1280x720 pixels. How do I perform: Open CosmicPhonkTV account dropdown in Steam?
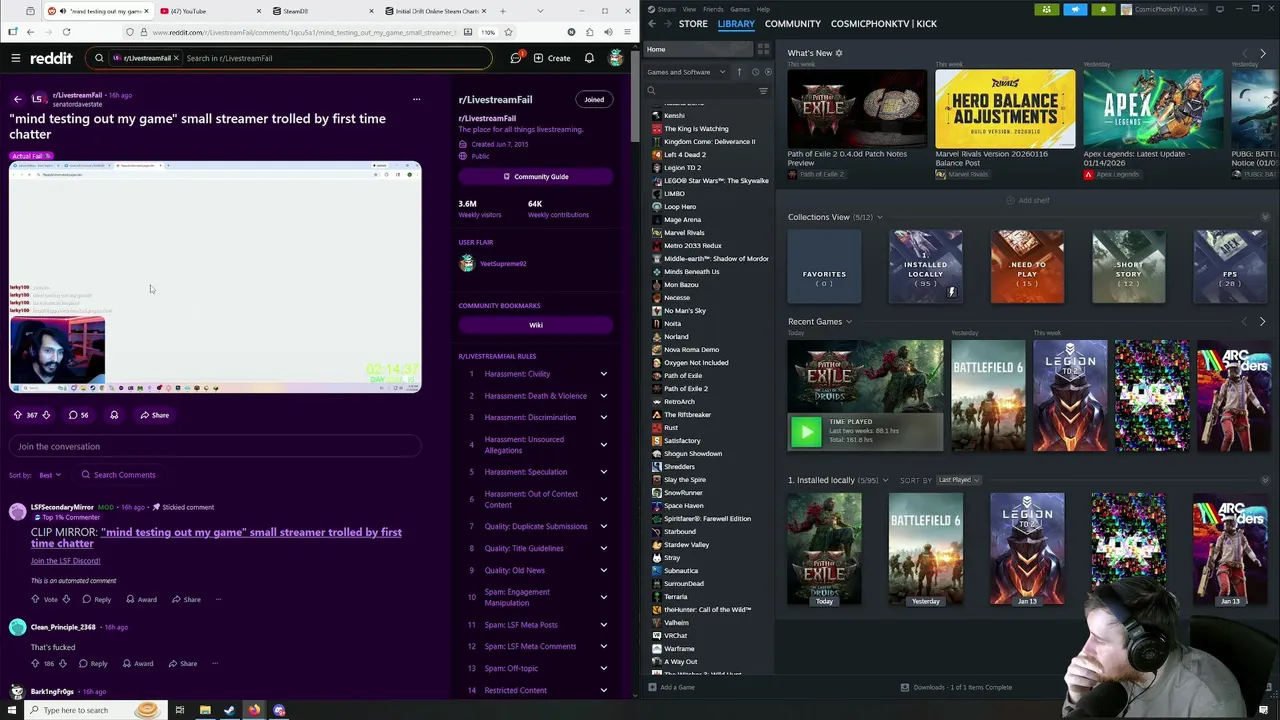click(1164, 9)
